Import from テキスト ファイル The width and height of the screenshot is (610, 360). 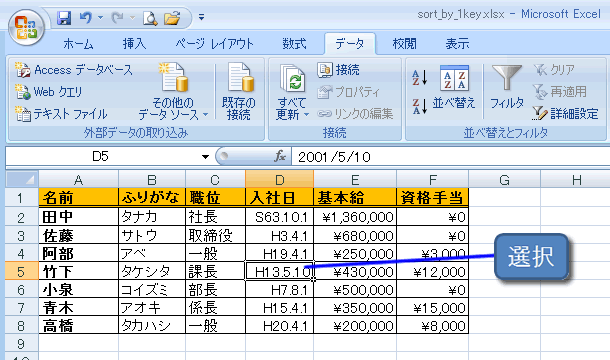pyautogui.click(x=61, y=114)
